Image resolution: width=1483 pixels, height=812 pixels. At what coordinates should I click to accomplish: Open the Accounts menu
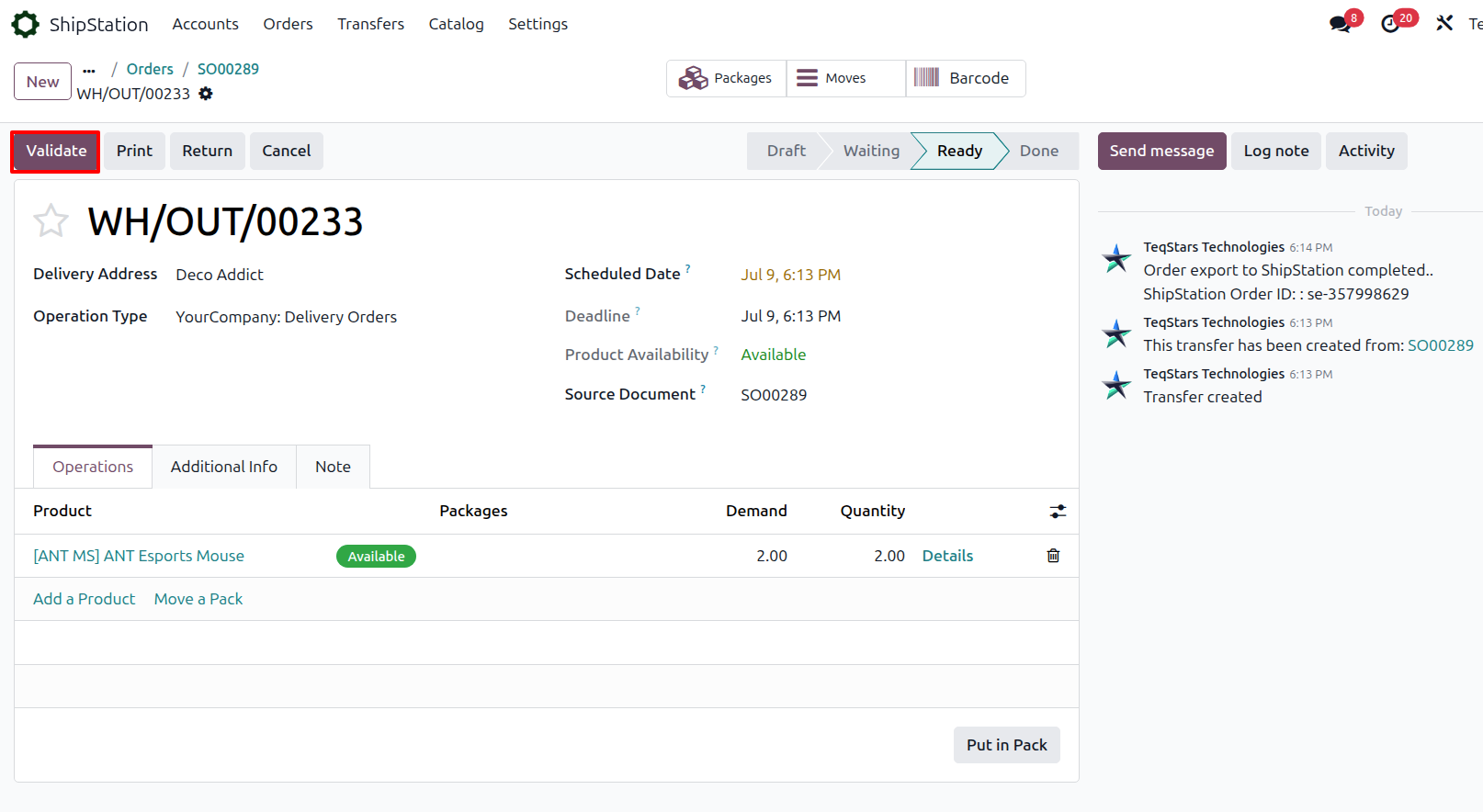coord(205,24)
